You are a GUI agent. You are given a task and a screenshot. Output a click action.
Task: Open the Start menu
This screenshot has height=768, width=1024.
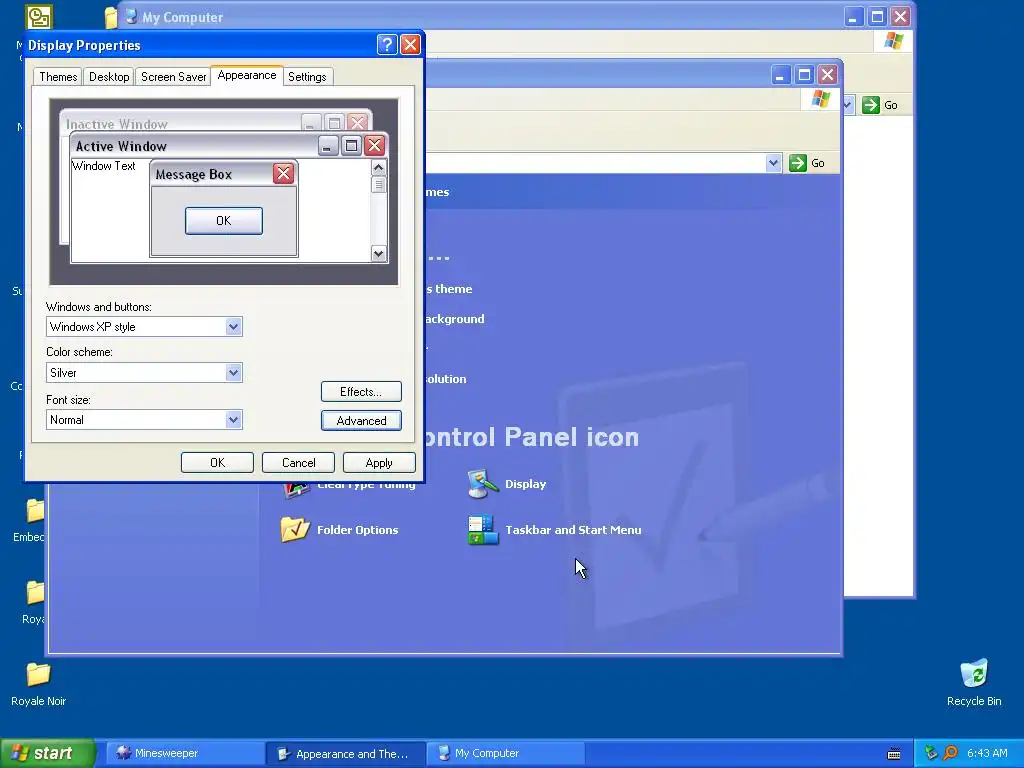[48, 753]
